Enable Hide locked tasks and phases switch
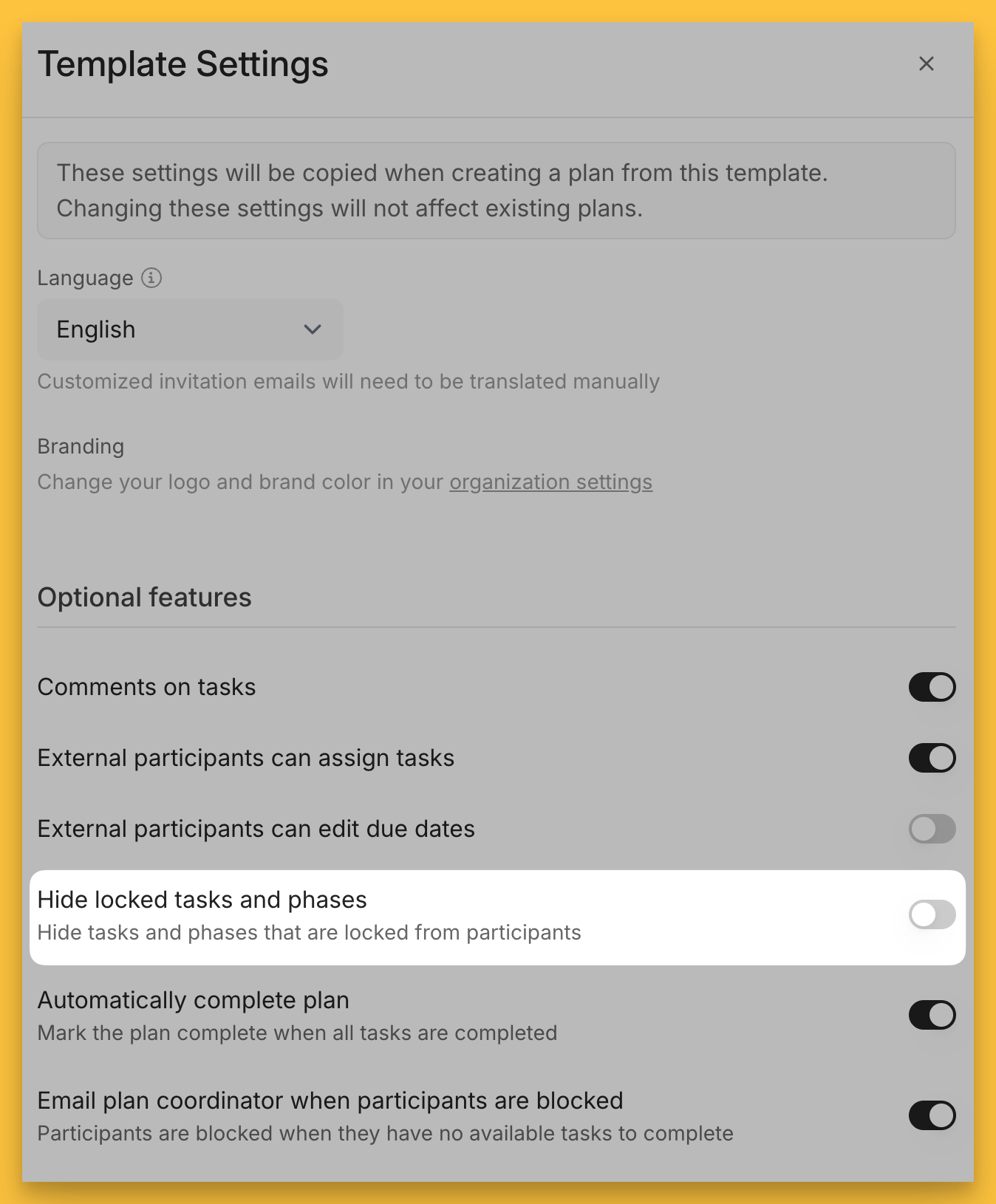 (x=932, y=914)
